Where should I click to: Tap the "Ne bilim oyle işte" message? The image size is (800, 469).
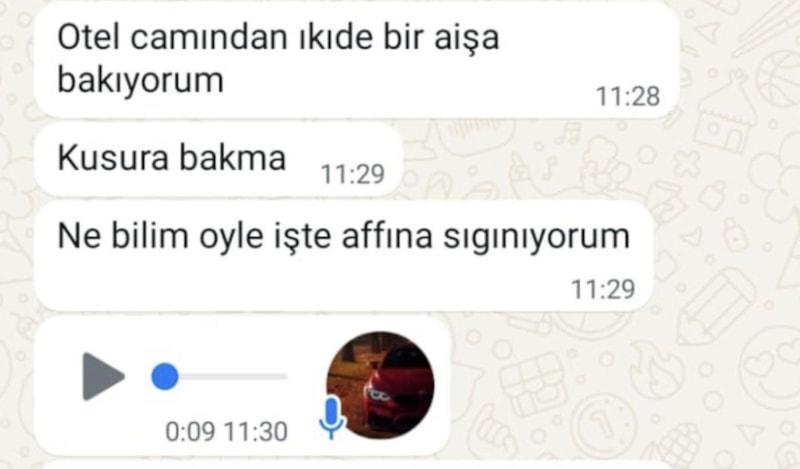click(x=344, y=257)
